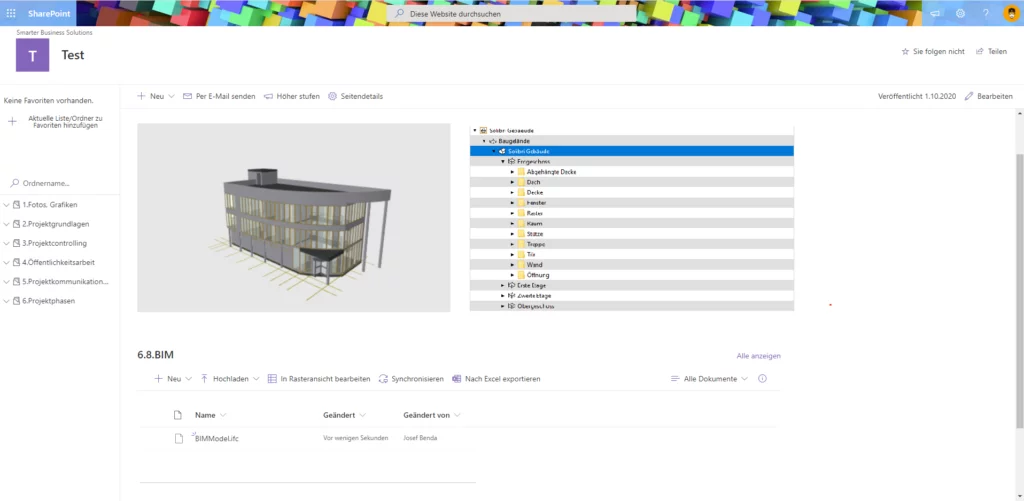Screen dimensions: 1024x501
Task: Open the Geändert von column dropdown
Action: 457,415
